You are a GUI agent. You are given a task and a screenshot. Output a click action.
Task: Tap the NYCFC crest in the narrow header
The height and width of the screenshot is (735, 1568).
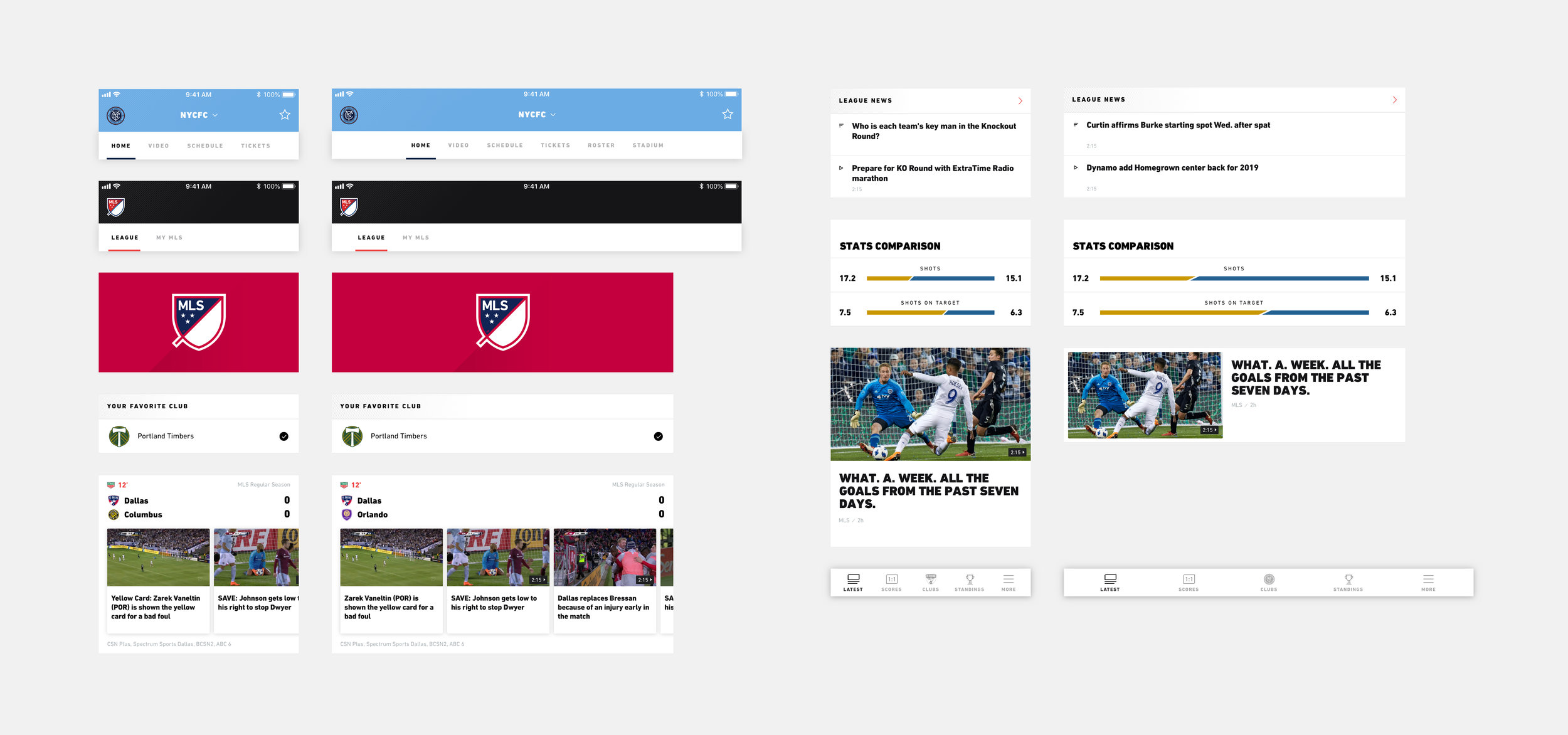pyautogui.click(x=116, y=115)
